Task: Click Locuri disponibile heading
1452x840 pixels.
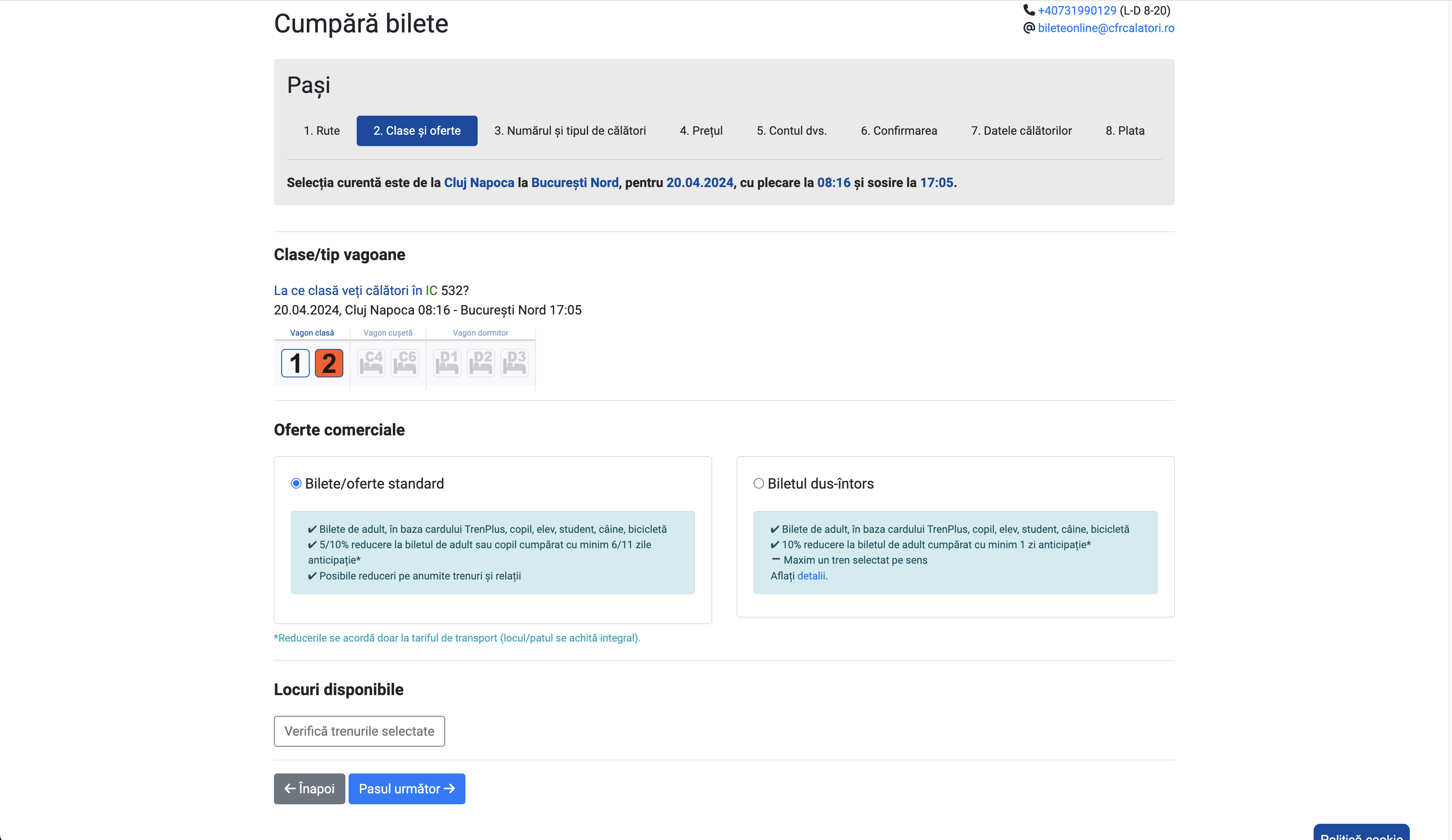Action: 339,689
